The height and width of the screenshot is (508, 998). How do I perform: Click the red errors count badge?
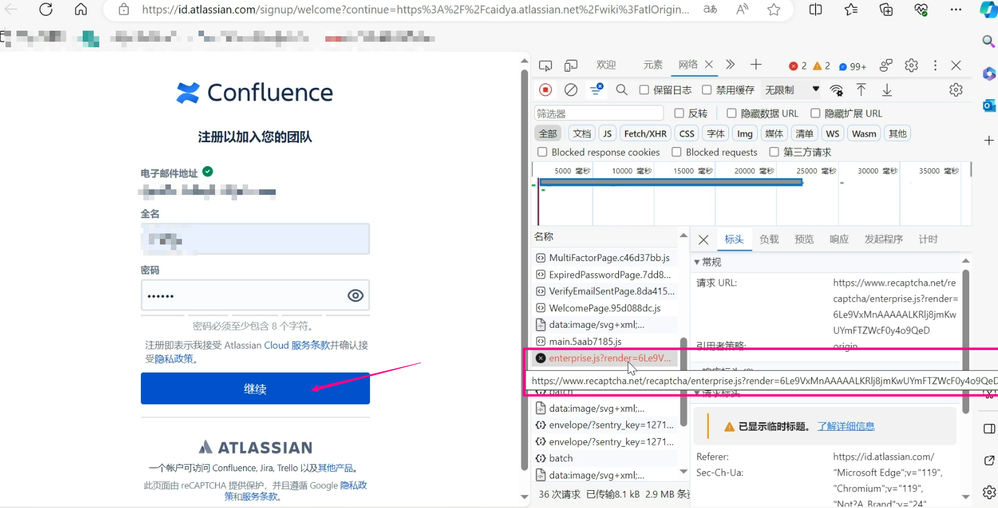click(x=798, y=66)
